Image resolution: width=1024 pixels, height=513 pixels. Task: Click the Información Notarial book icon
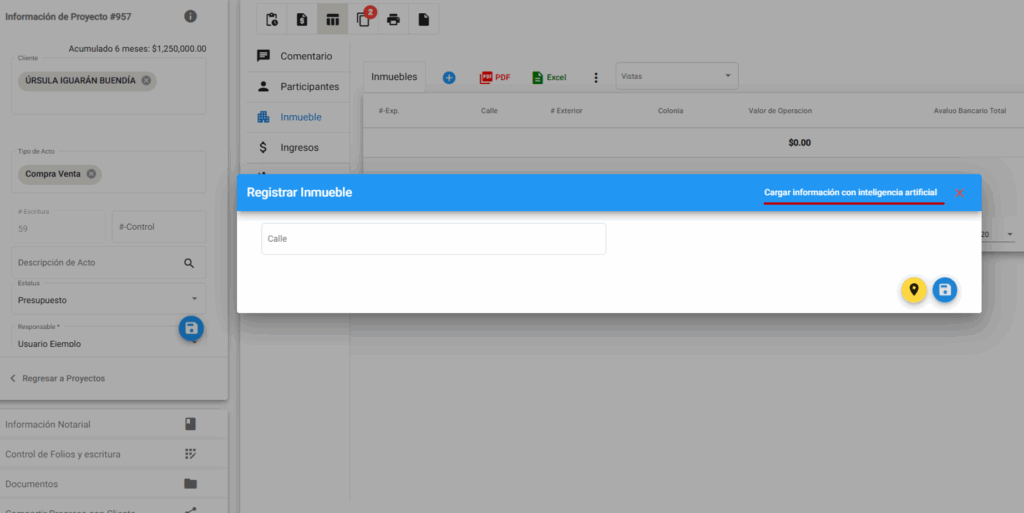(x=191, y=424)
